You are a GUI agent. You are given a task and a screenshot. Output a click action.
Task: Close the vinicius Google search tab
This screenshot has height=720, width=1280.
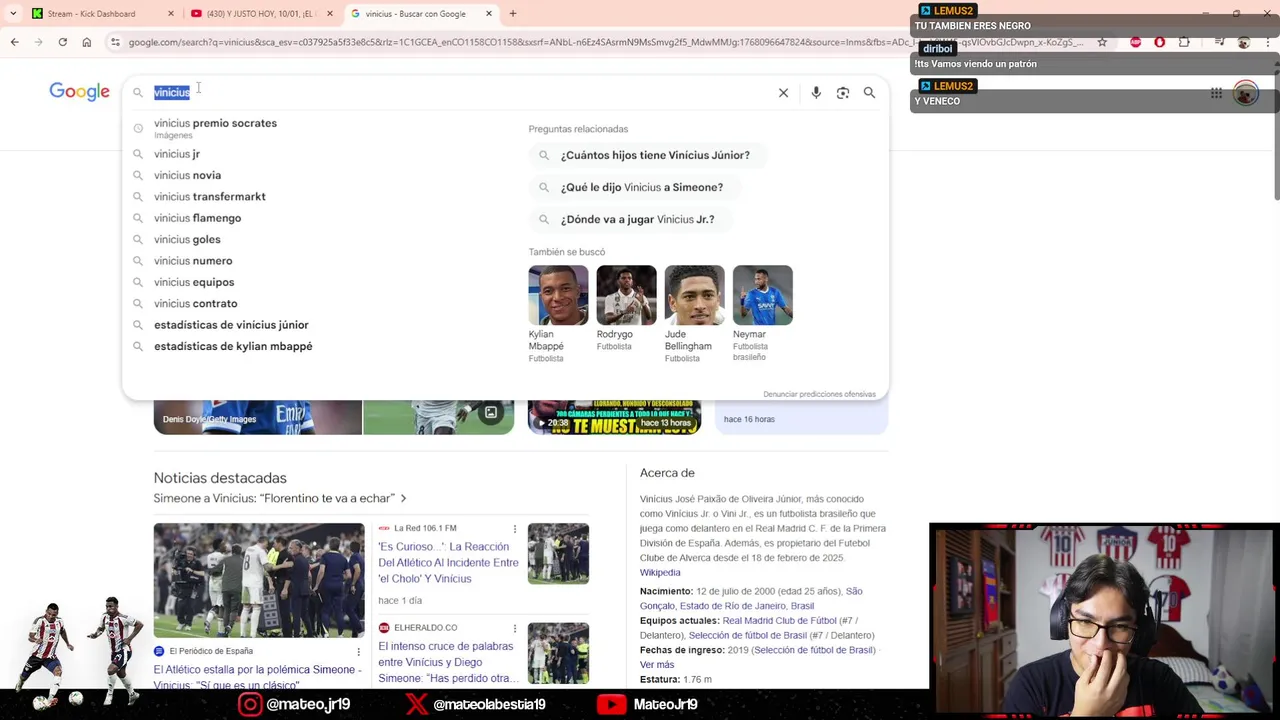pos(489,14)
